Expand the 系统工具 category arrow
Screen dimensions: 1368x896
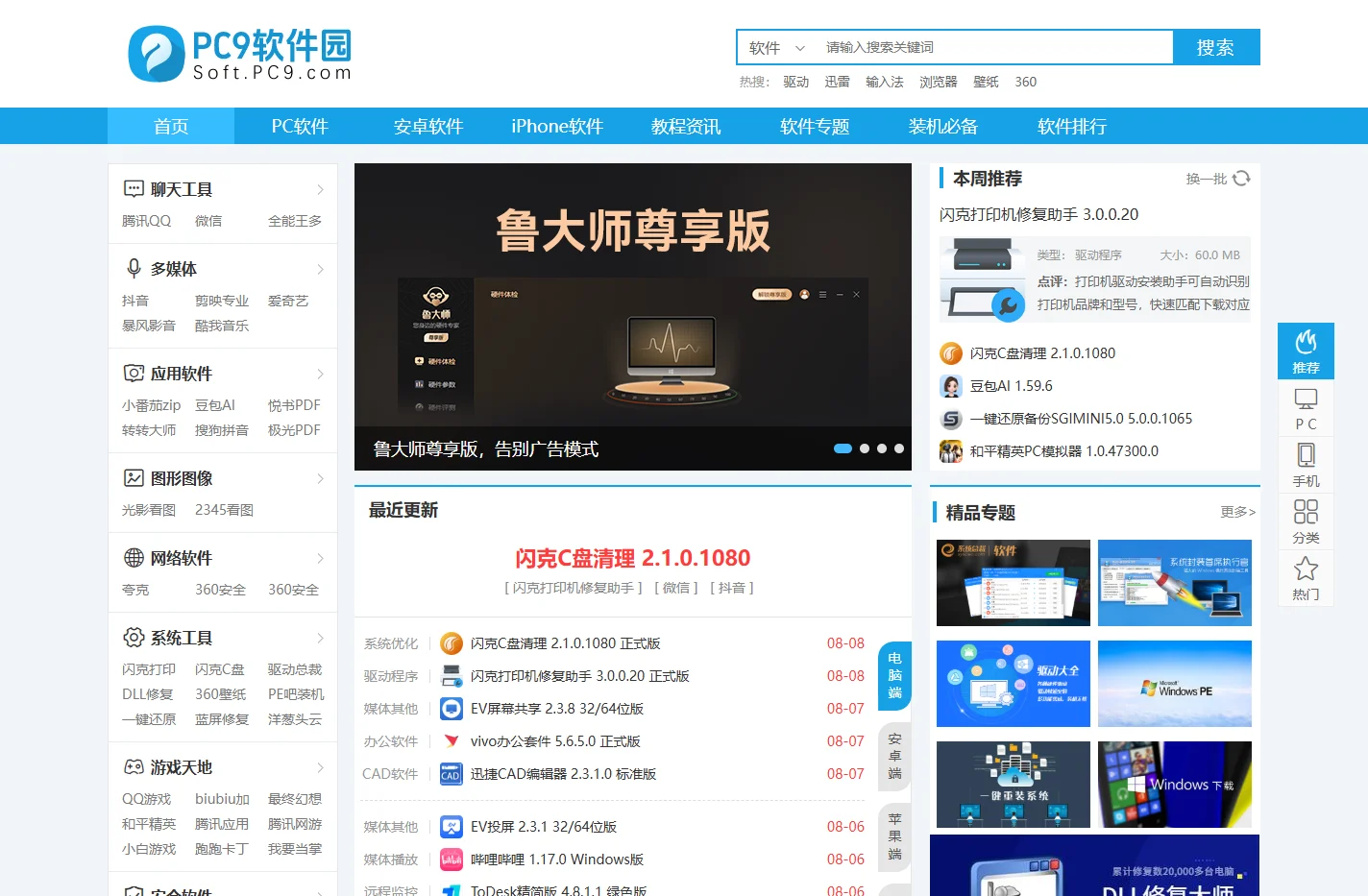click(320, 638)
